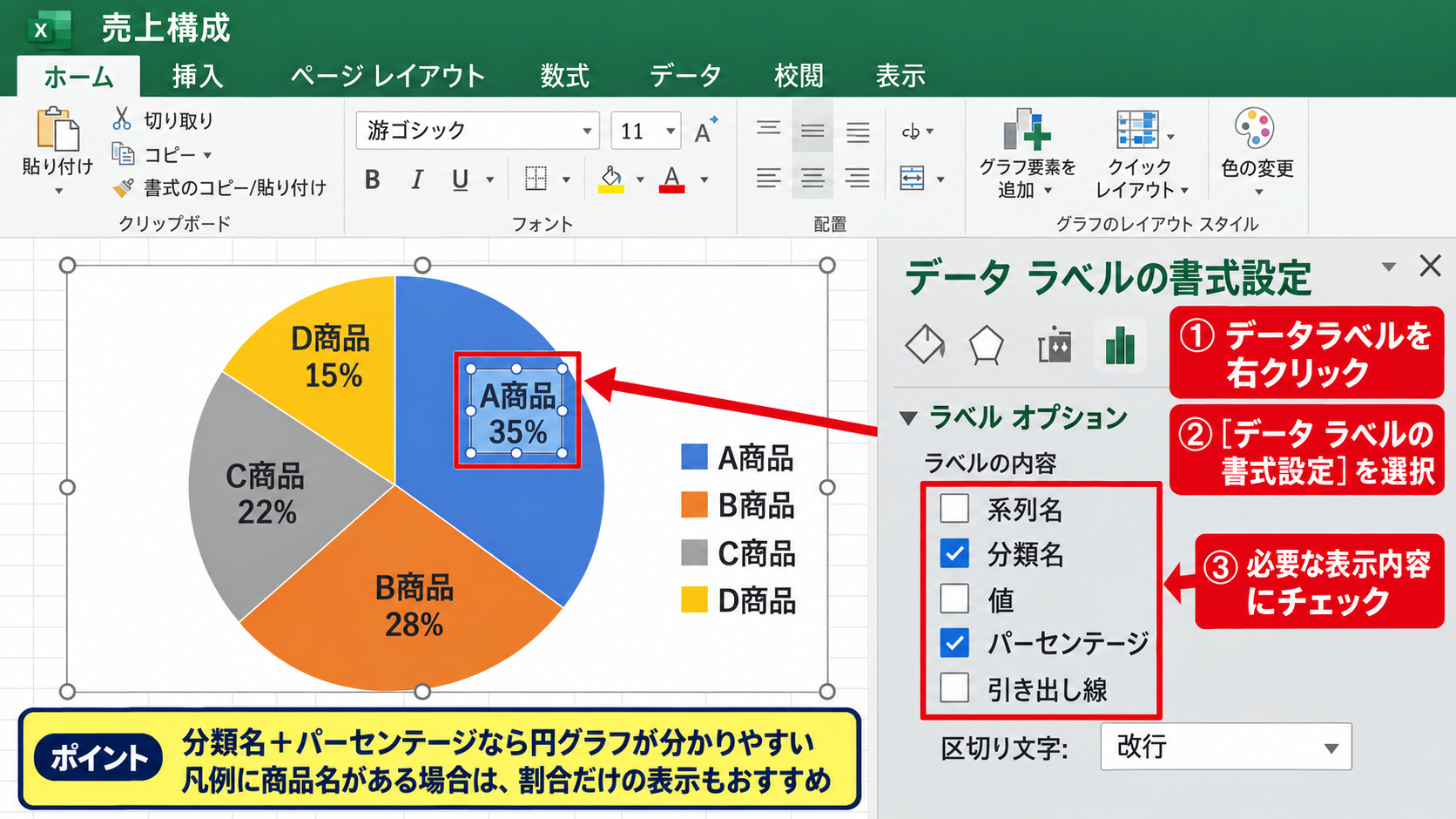Click the Merge Cells icon

pyautogui.click(x=912, y=179)
